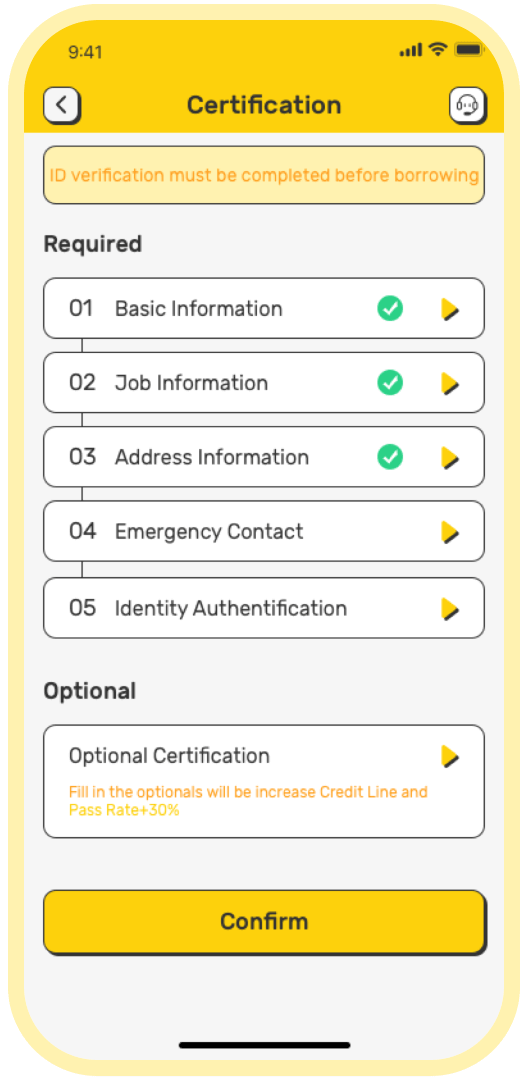Expand Emergency Contact via its arrow

pos(450,532)
